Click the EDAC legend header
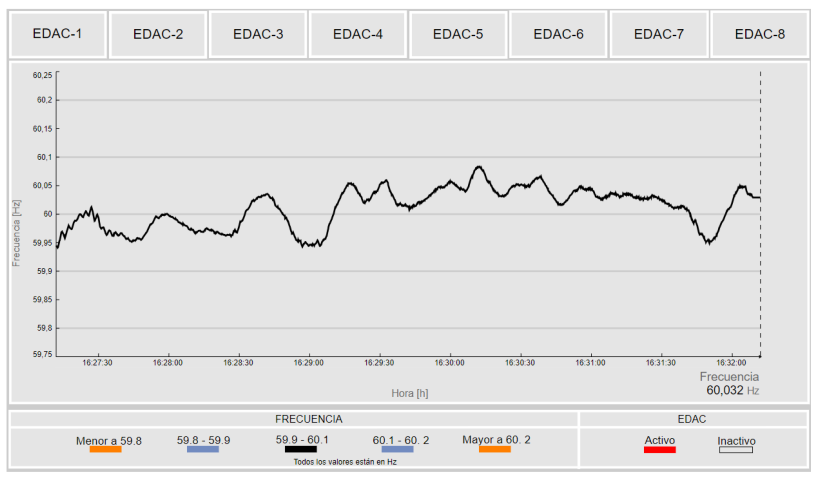The height and width of the screenshot is (480, 821). click(x=692, y=419)
